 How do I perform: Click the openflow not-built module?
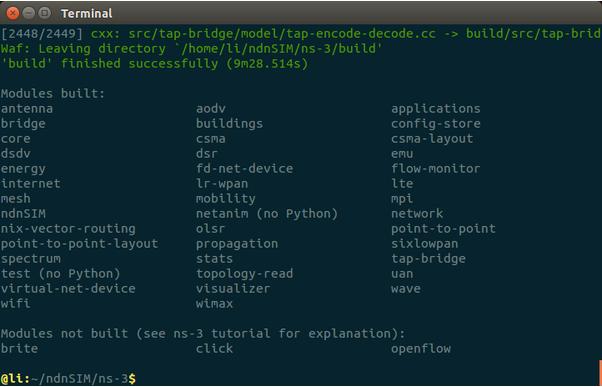coord(421,349)
